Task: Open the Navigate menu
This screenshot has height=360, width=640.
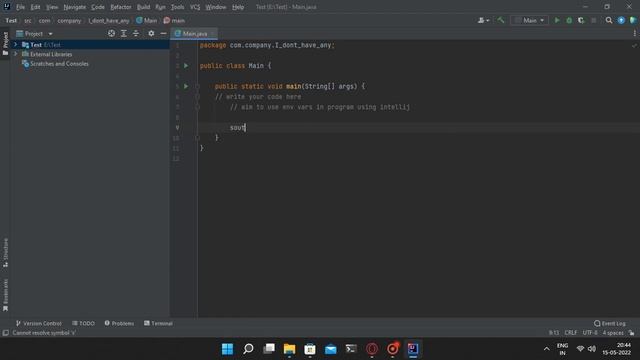Action: point(75,7)
